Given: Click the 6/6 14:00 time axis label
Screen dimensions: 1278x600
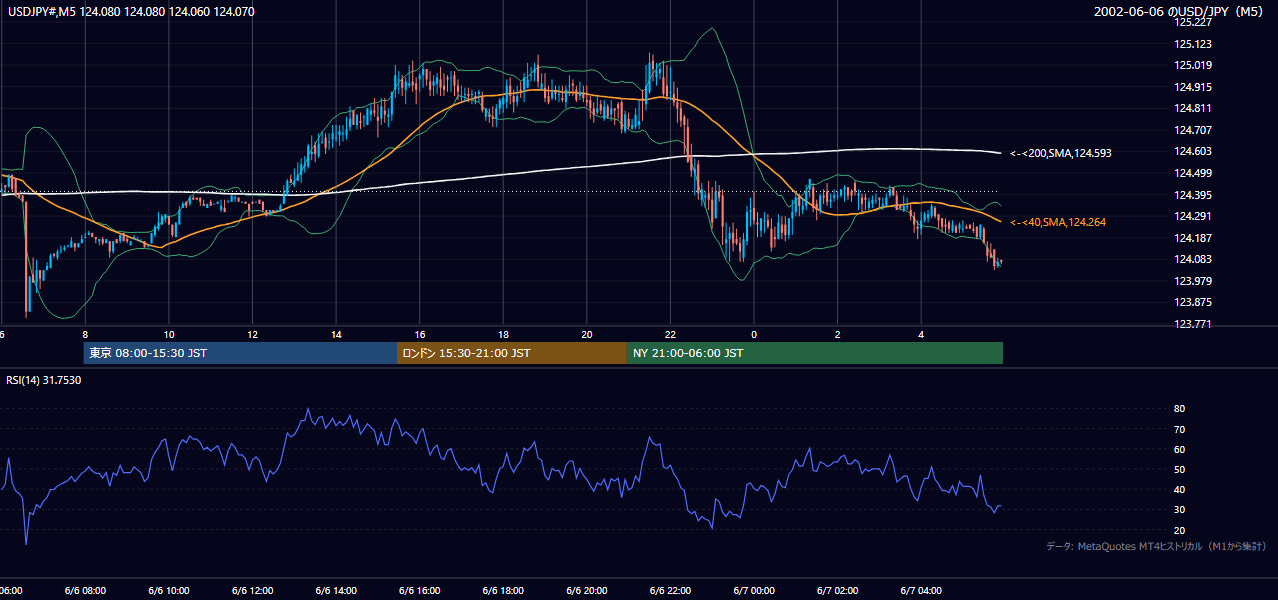Looking at the screenshot, I should click(337, 591).
